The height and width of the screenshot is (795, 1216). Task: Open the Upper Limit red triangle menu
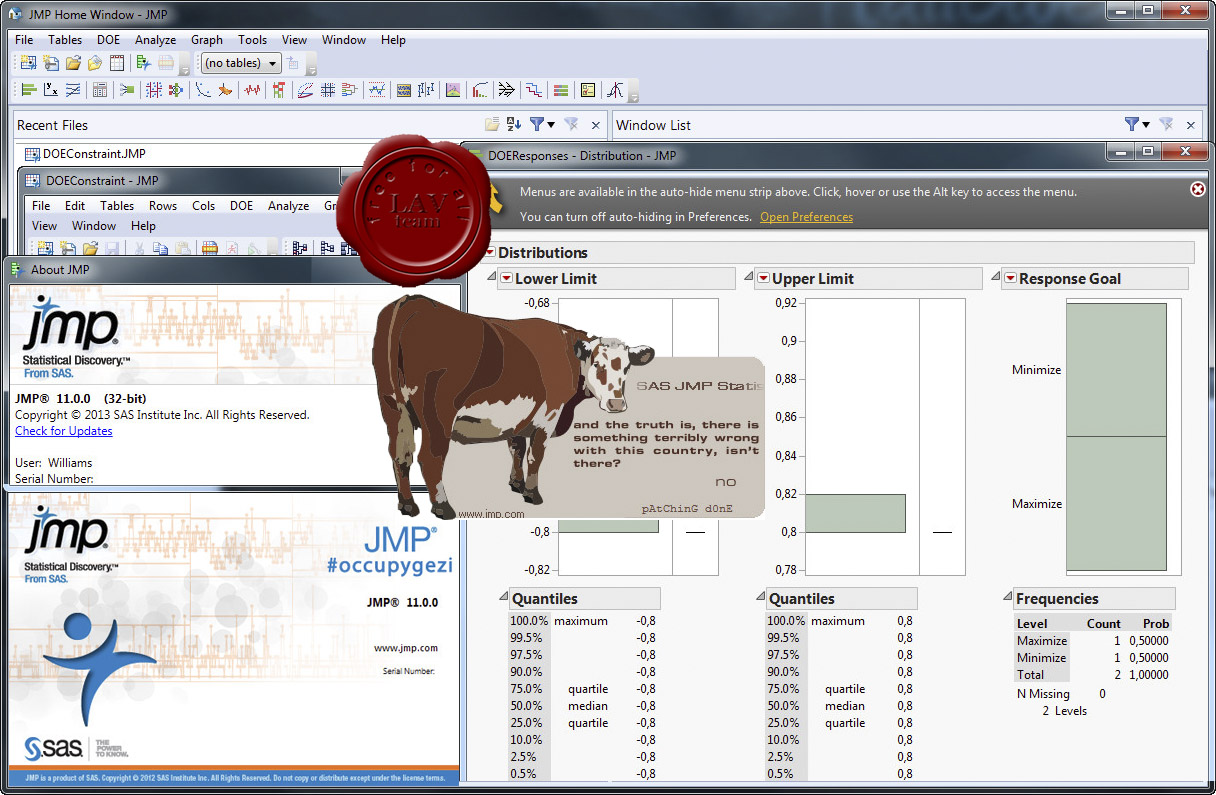tap(763, 278)
